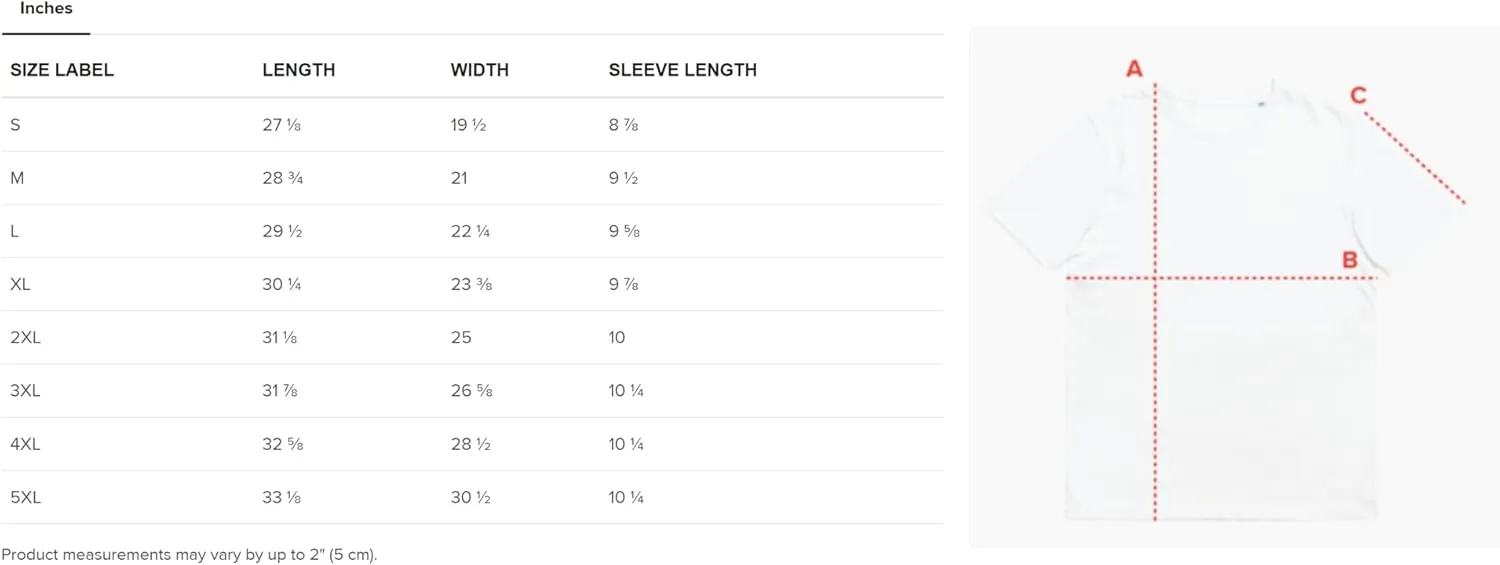Click the M width value 21
This screenshot has width=1500, height=565.
[x=460, y=178]
